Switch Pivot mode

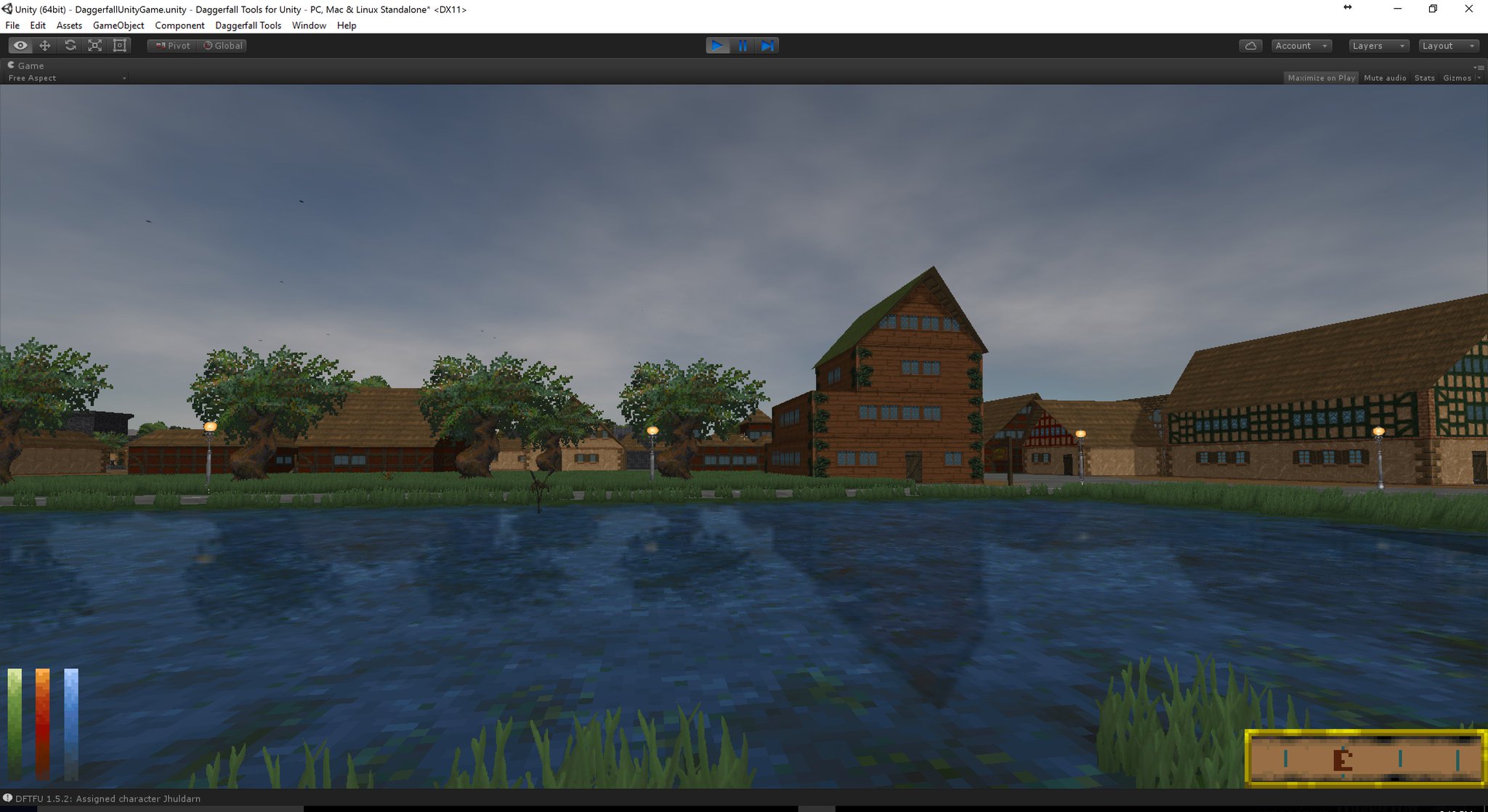[x=171, y=45]
